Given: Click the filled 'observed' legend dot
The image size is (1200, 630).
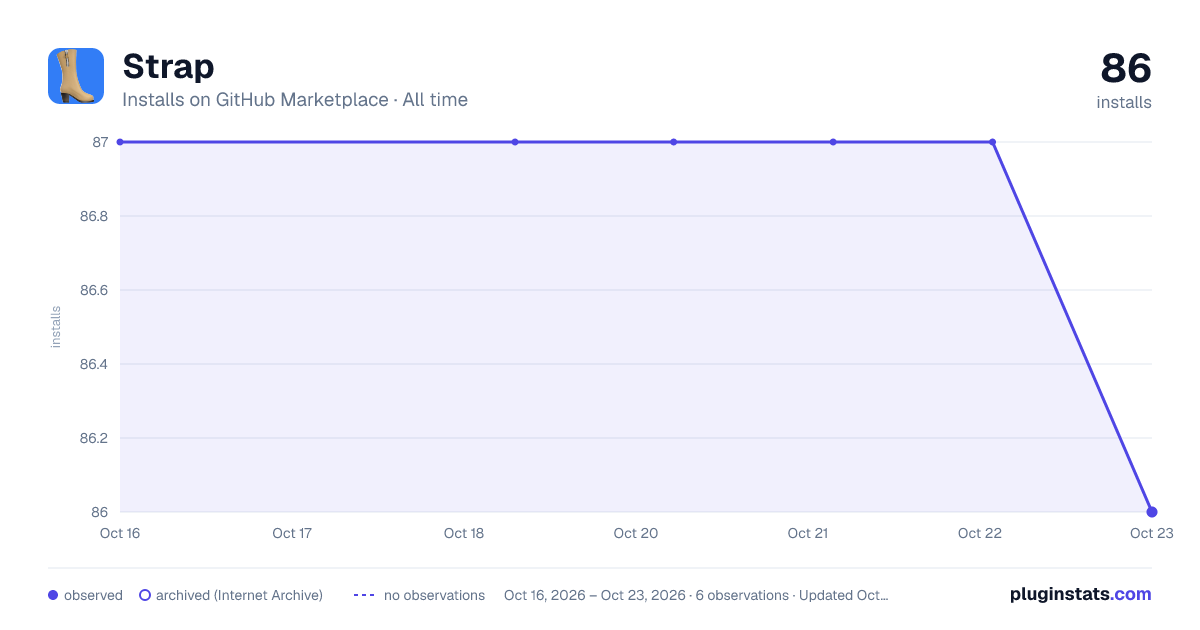Looking at the screenshot, I should point(53,595).
